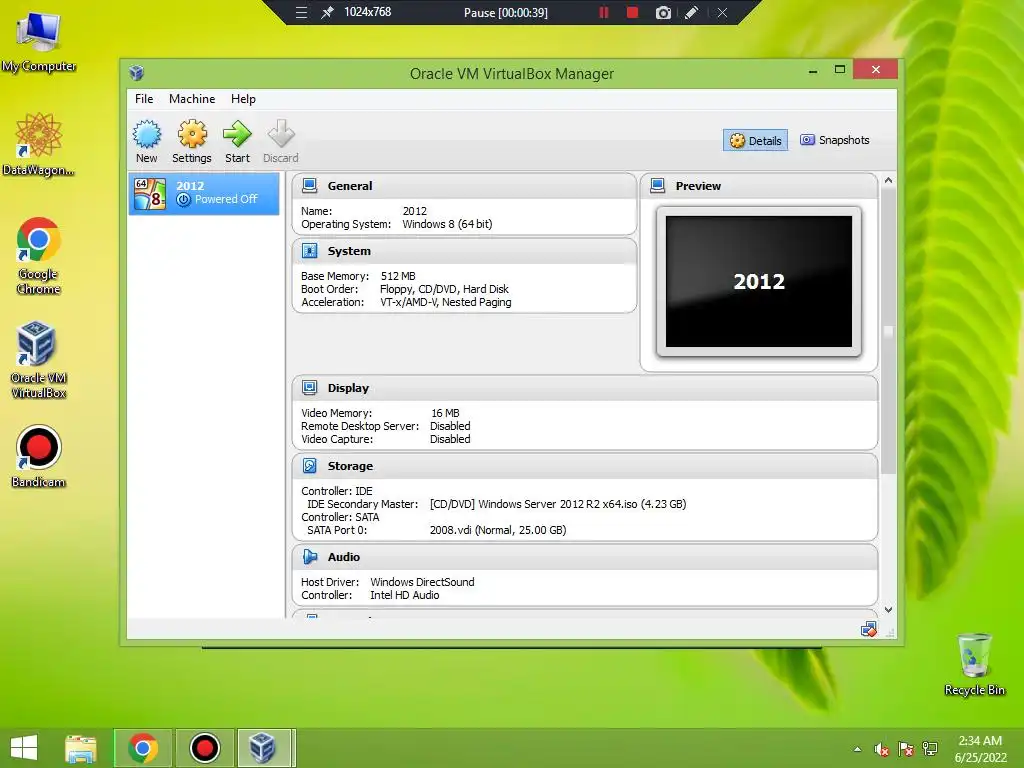Click Windows Server 2012 R2 x64.iso text
This screenshot has width=1024, height=768.
[x=558, y=504]
